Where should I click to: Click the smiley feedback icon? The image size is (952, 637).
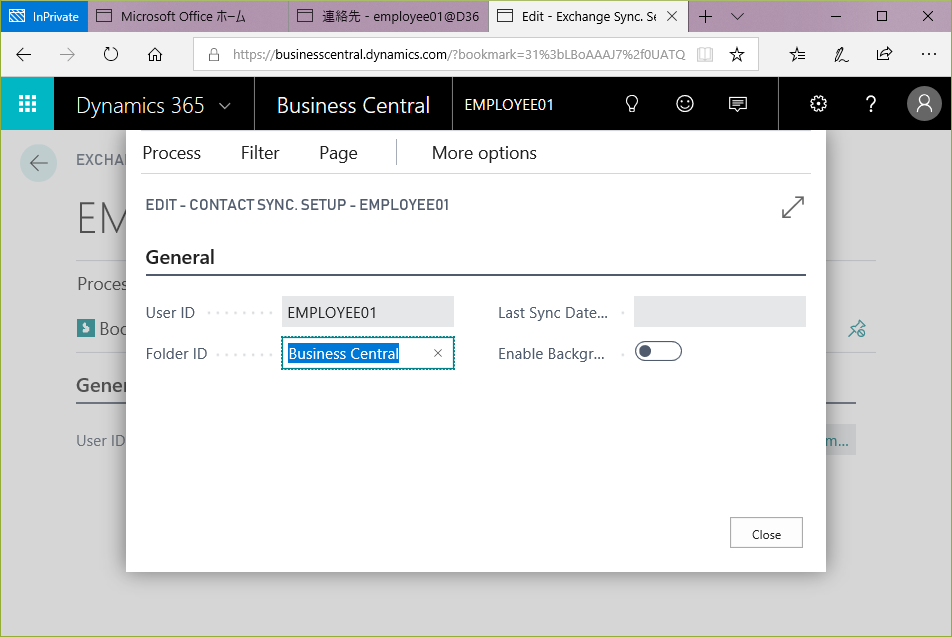pyautogui.click(x=685, y=104)
